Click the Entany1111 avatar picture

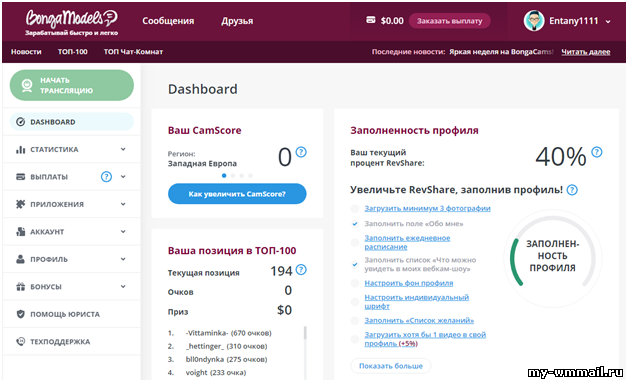click(534, 21)
